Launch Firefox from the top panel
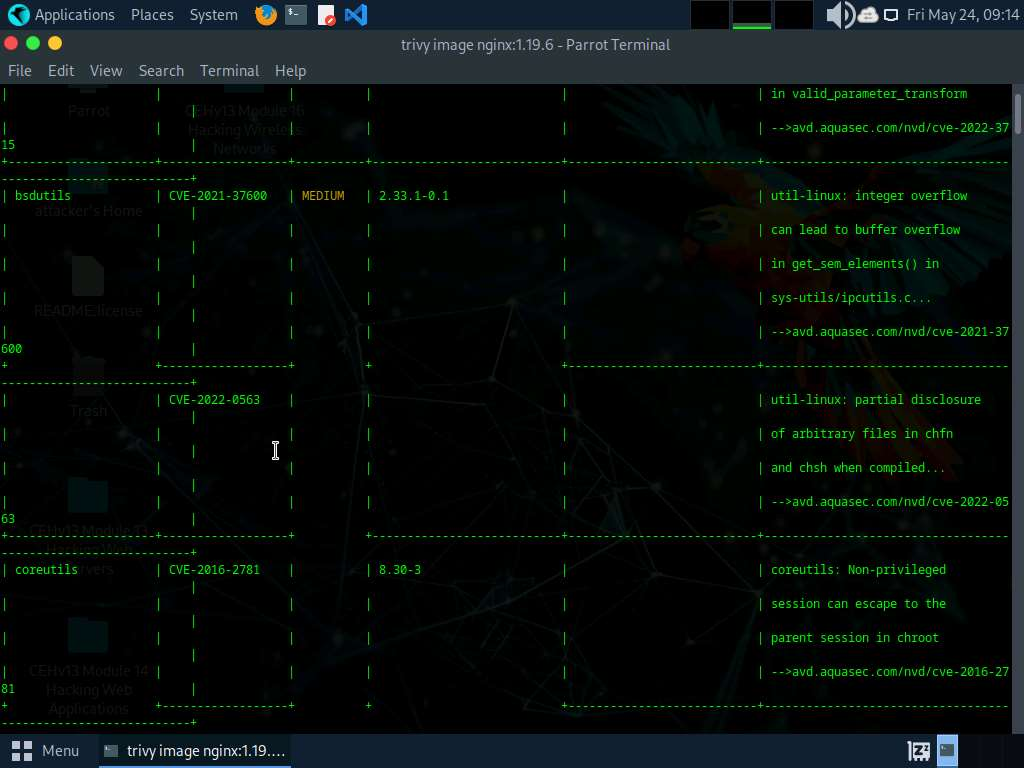 (x=265, y=15)
